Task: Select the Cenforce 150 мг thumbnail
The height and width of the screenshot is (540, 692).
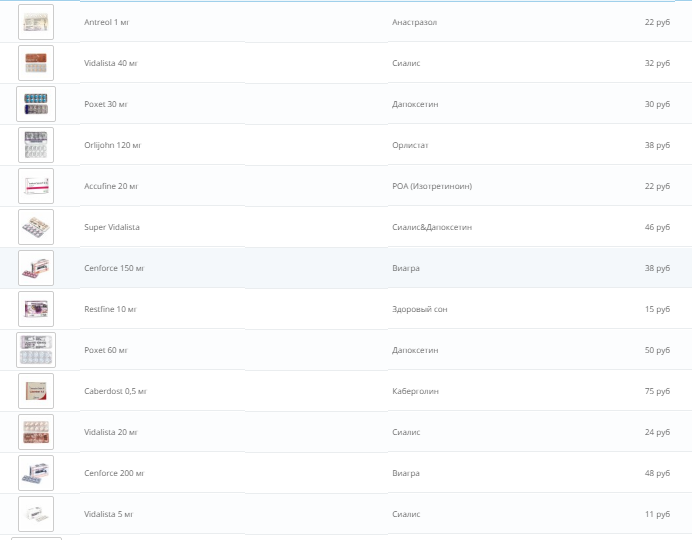Action: (x=36, y=268)
